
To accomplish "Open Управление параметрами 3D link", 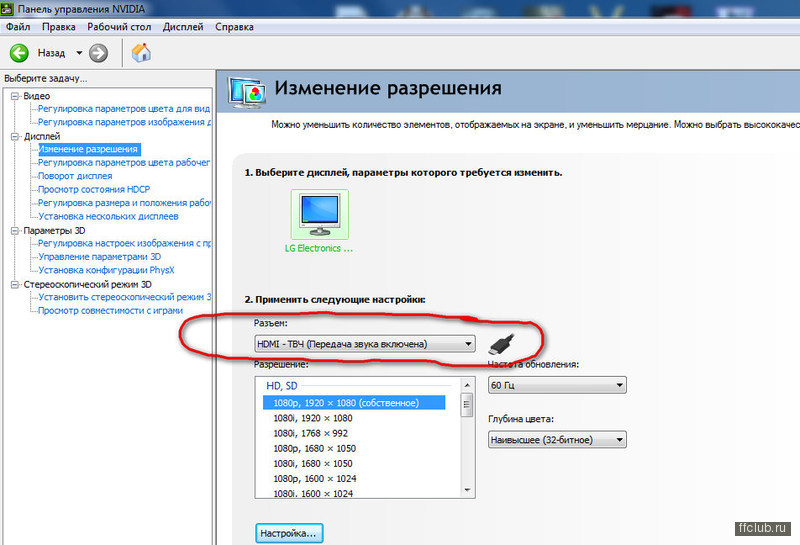I will coord(99,257).
